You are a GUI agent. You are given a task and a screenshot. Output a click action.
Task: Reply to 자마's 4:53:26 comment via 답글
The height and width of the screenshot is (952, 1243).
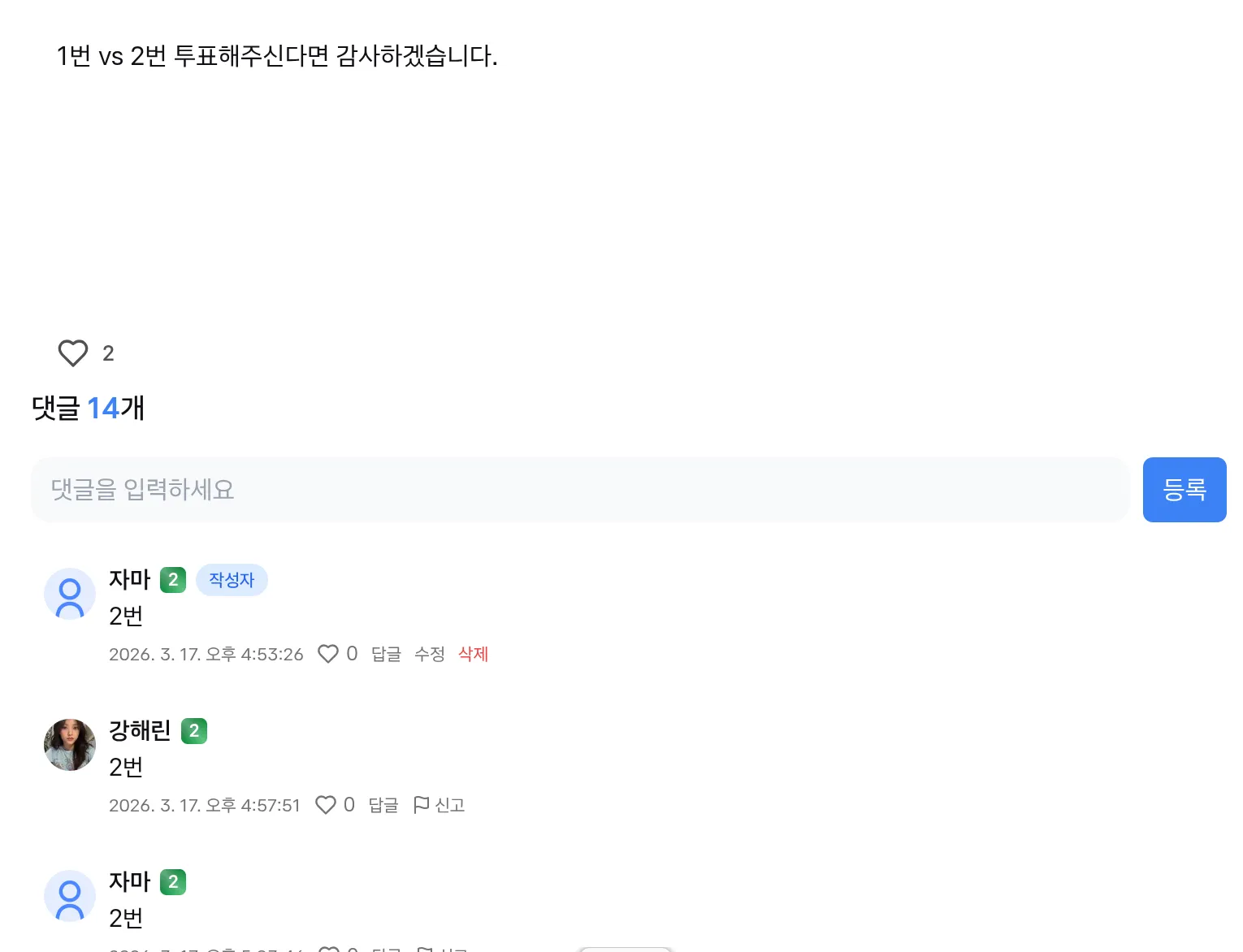[386, 654]
